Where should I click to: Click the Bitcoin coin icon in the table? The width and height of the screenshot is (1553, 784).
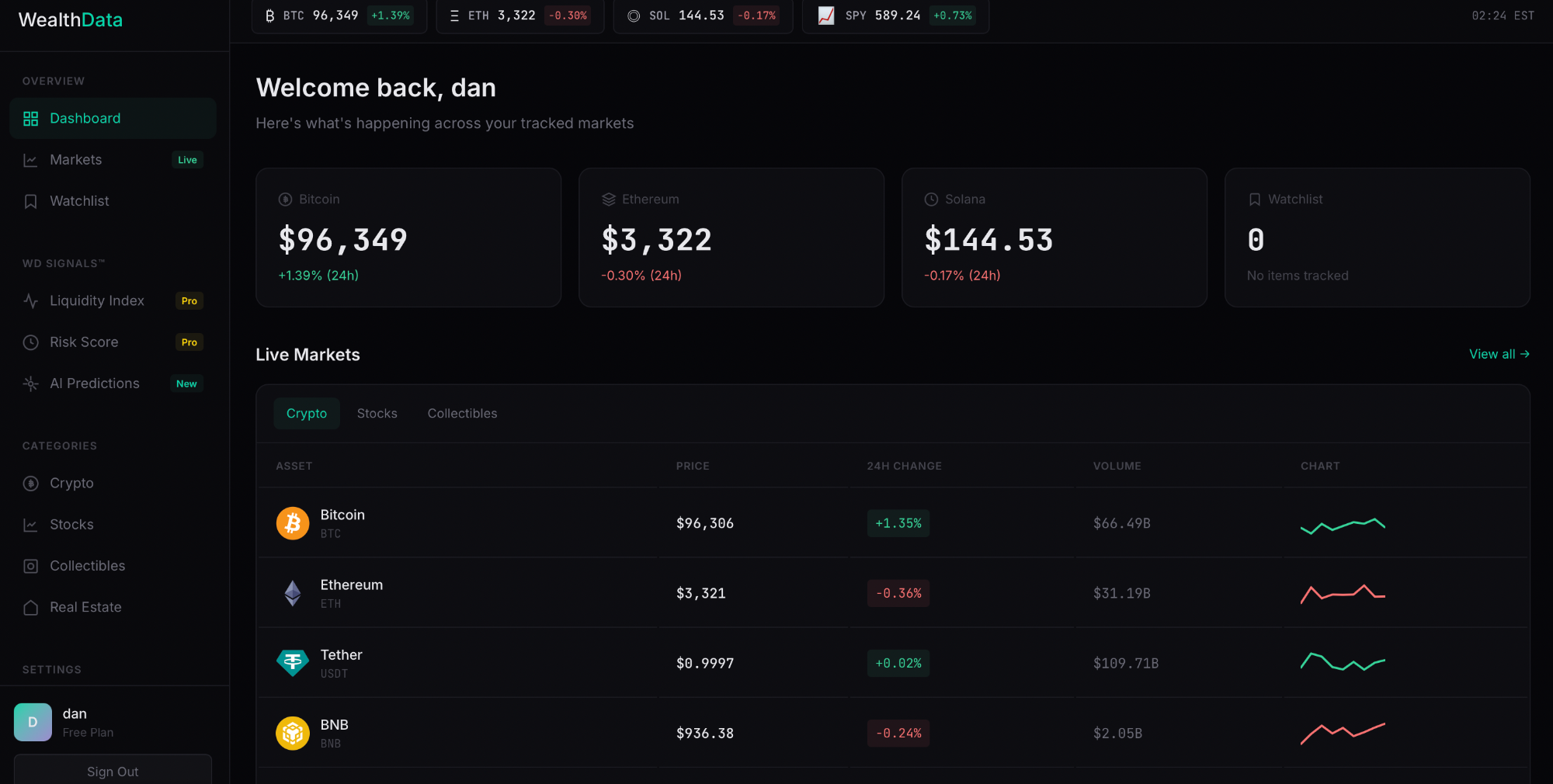[293, 523]
